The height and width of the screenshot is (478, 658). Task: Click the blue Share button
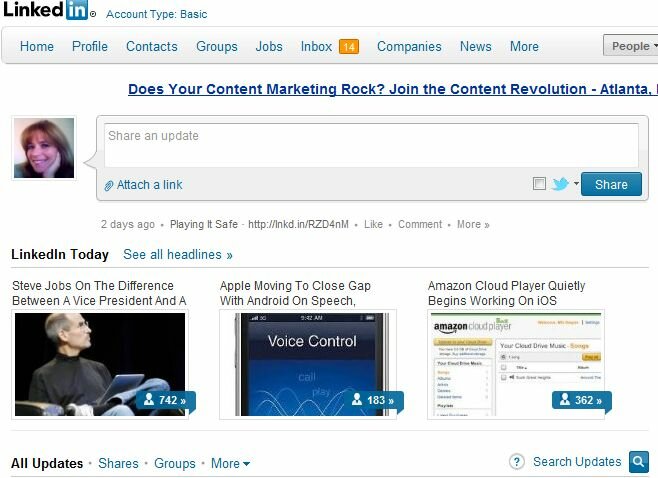(611, 184)
